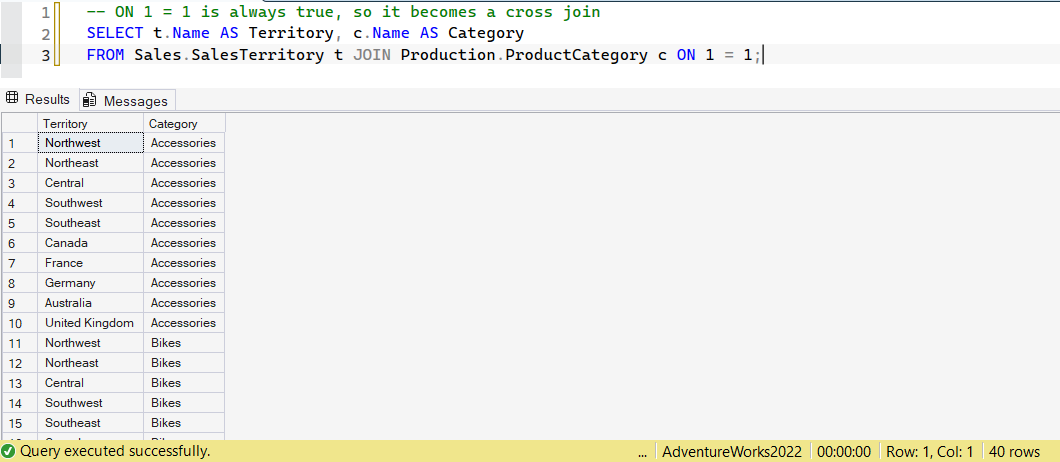Image resolution: width=1060 pixels, height=462 pixels.
Task: Select the Southwest cell in row 4
Action: click(91, 203)
